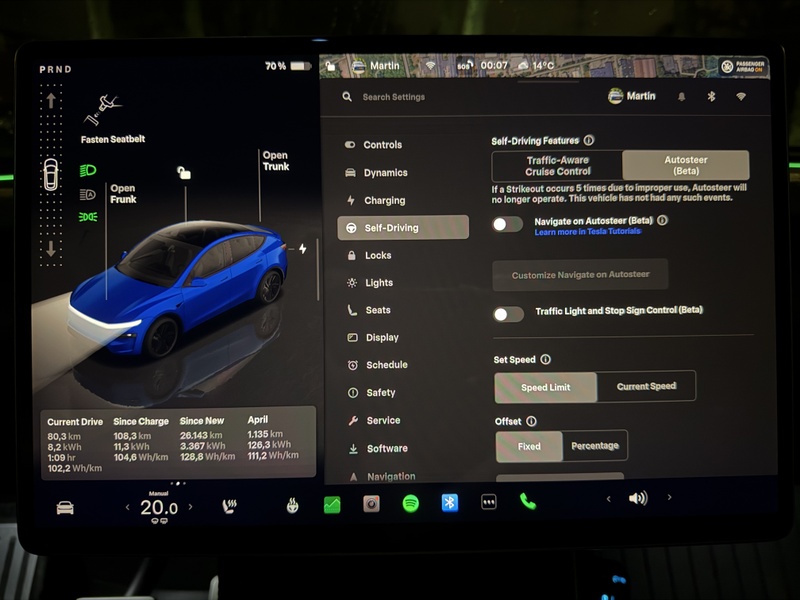Lower volume with left chevron
Image resolution: width=800 pixels, height=600 pixels.
point(608,499)
